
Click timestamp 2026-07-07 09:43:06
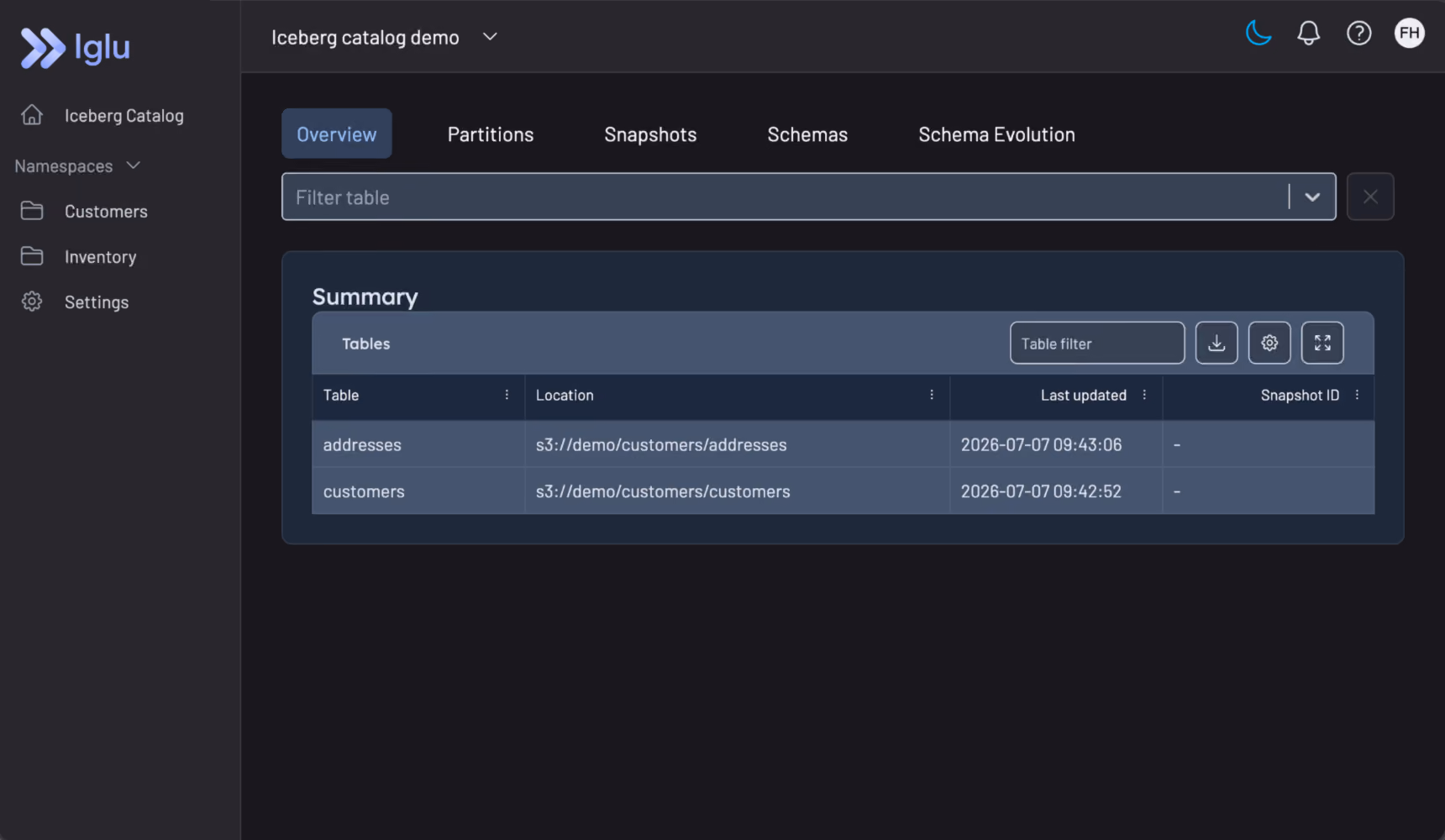[1041, 444]
